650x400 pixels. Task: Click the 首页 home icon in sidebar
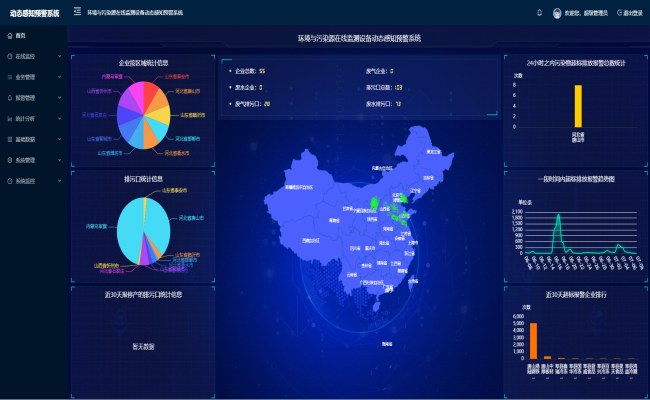(9, 35)
